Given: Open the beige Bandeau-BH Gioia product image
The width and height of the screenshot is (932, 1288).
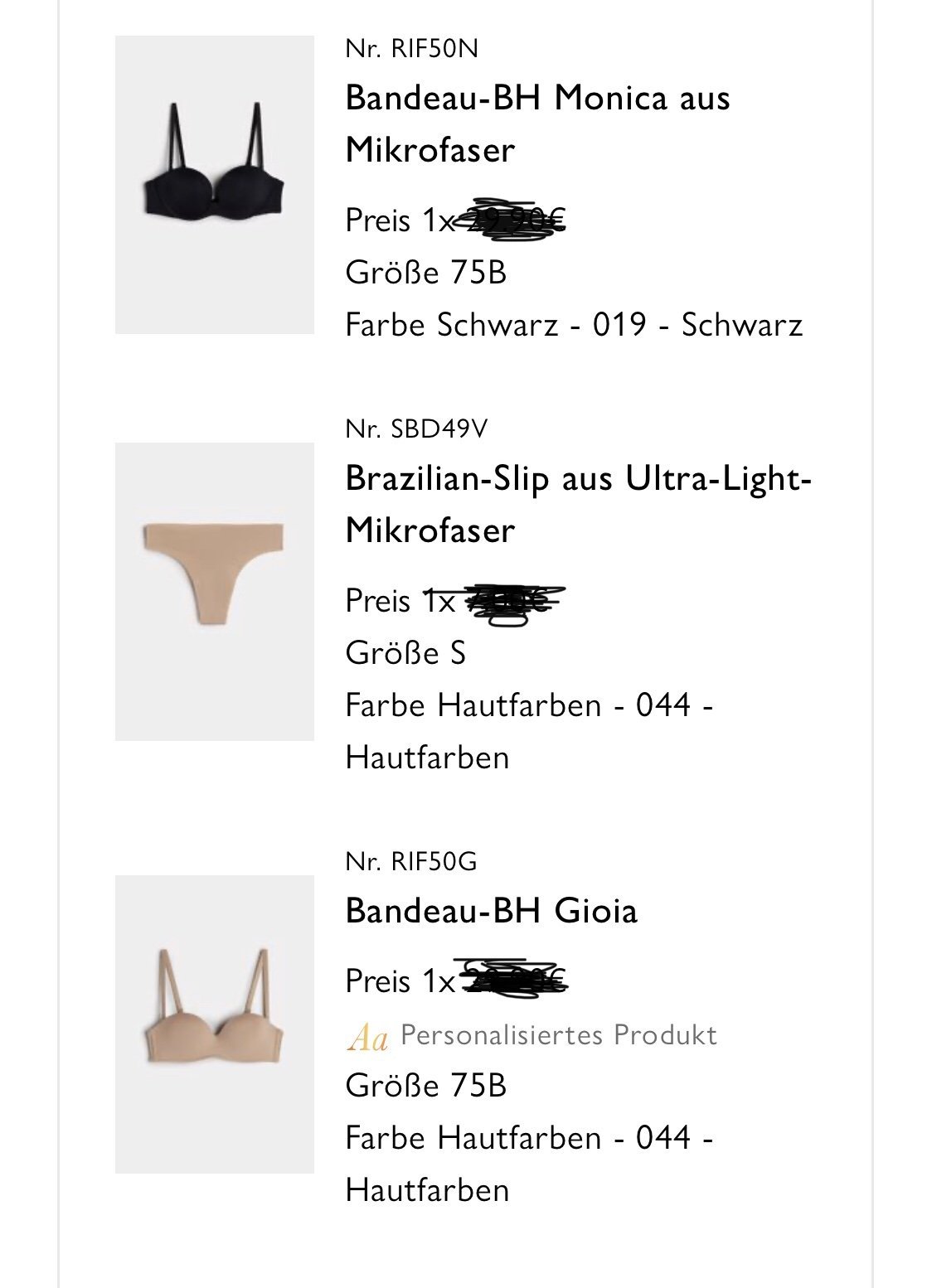Looking at the screenshot, I should [215, 1024].
